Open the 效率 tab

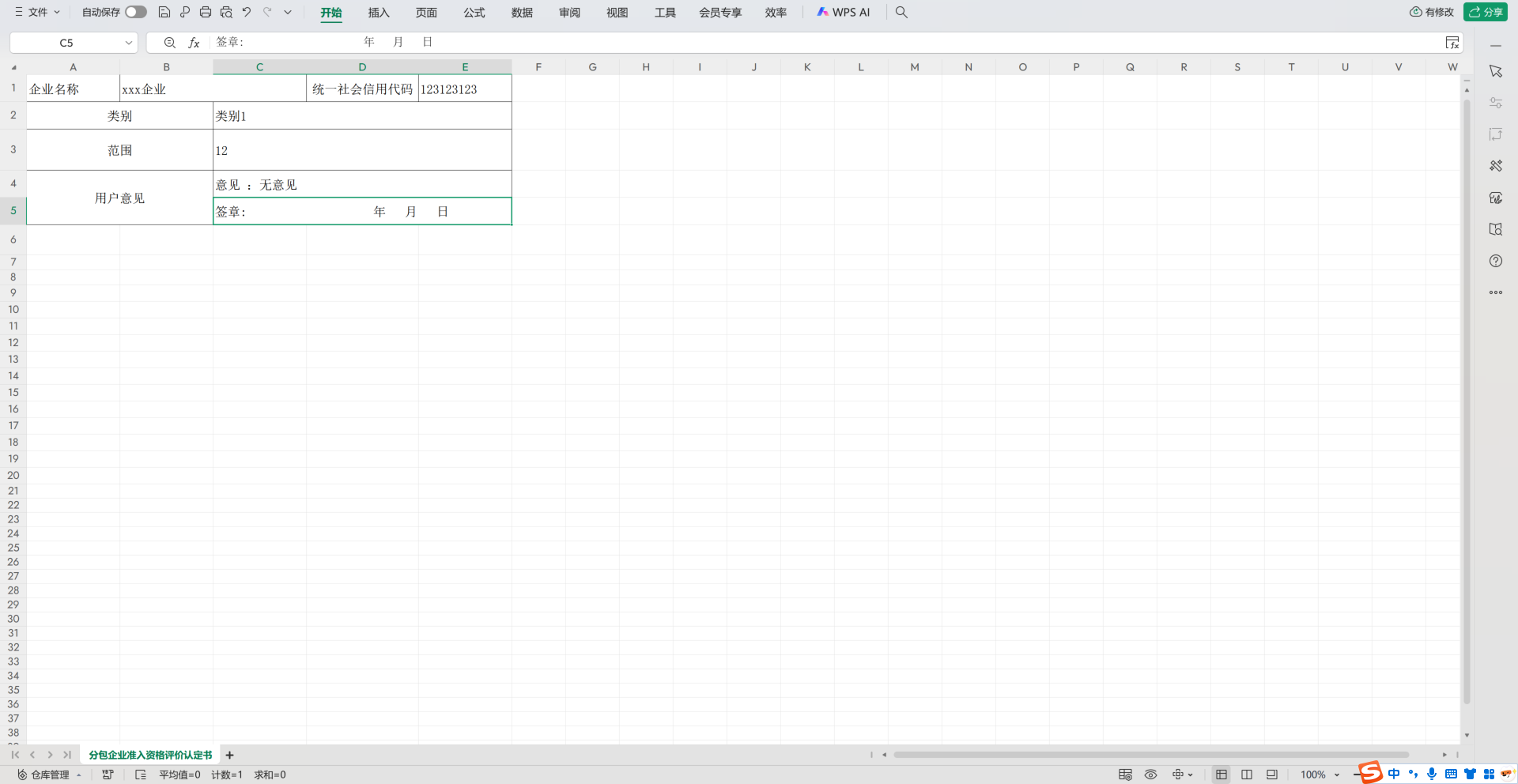pyautogui.click(x=776, y=13)
